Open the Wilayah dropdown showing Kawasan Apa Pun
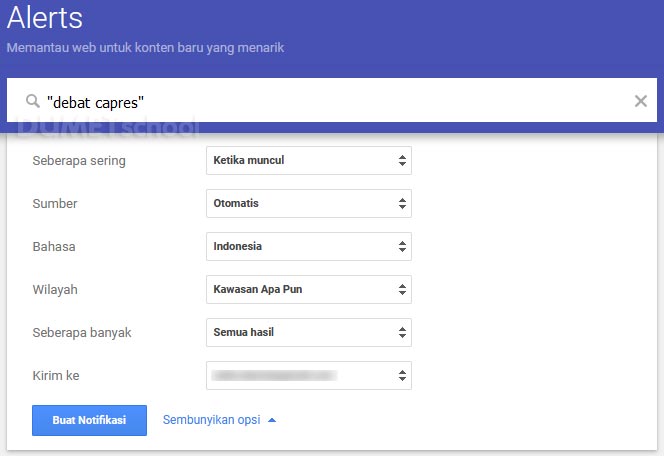664x456 pixels. click(309, 290)
